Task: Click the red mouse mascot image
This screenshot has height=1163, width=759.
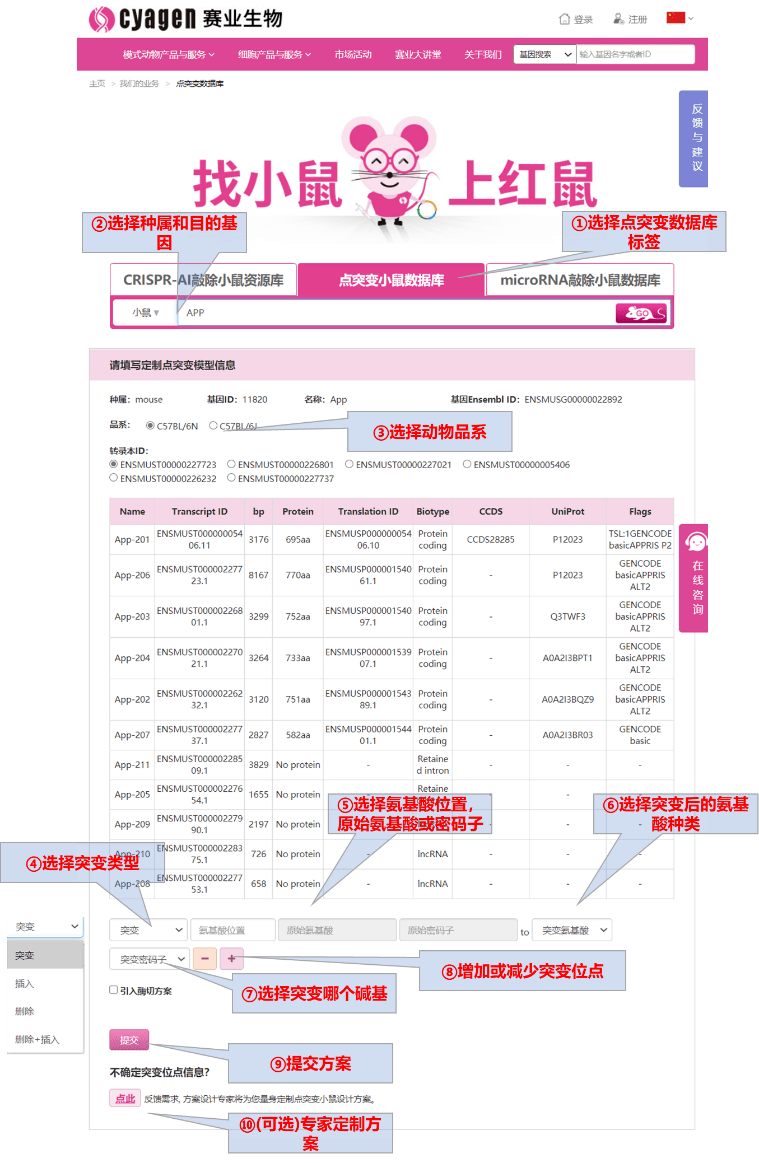Action: (390, 171)
